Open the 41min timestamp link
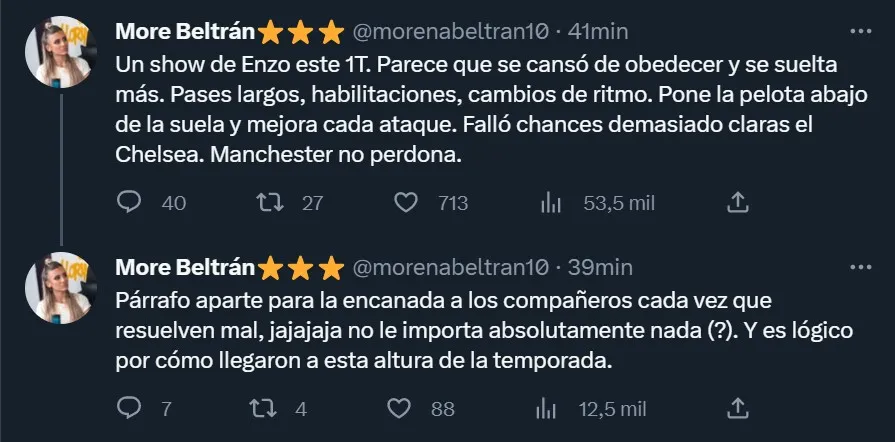This screenshot has width=895, height=442. pyautogui.click(x=600, y=31)
